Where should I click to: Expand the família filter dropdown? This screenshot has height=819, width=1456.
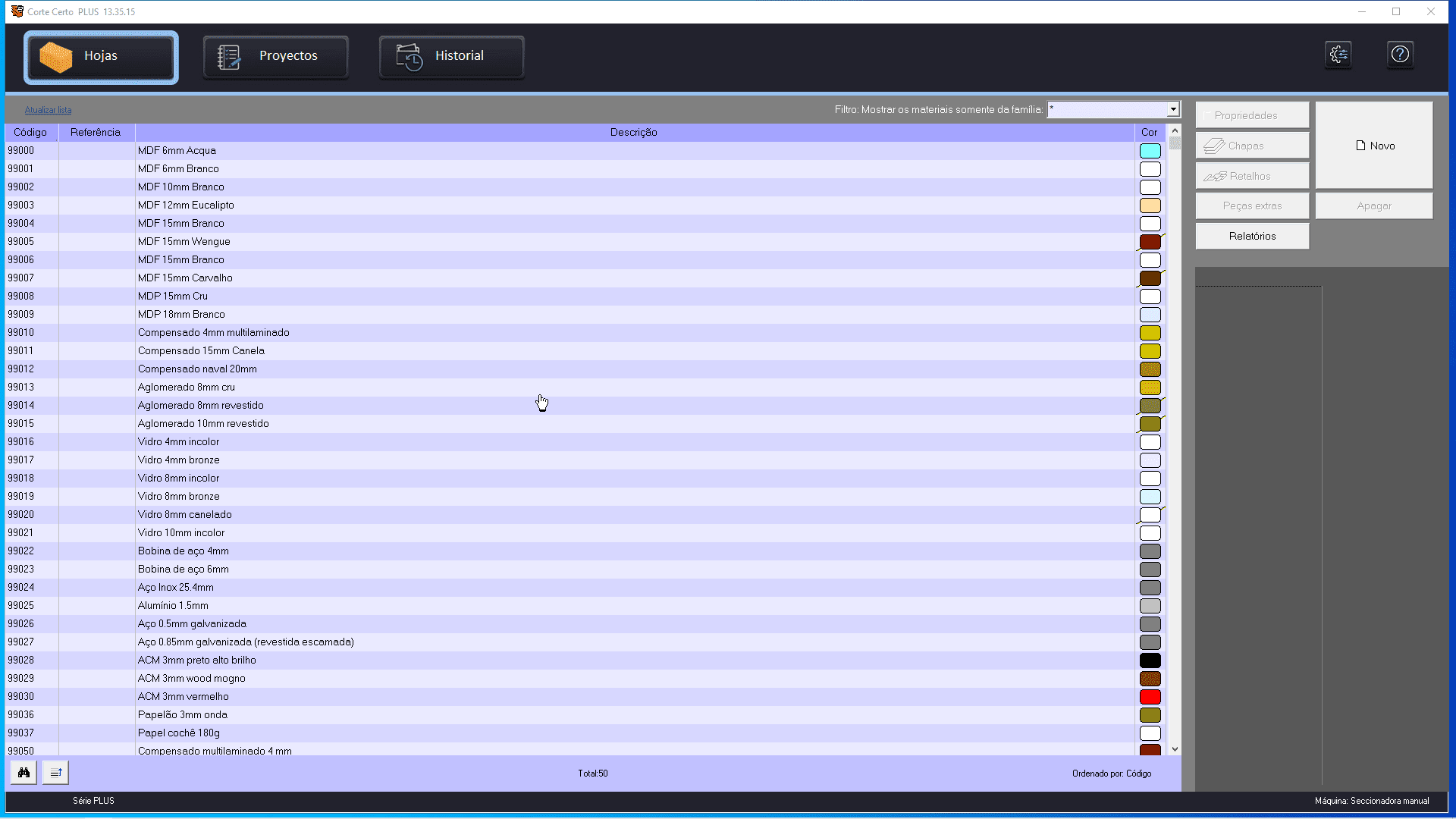pos(1173,109)
